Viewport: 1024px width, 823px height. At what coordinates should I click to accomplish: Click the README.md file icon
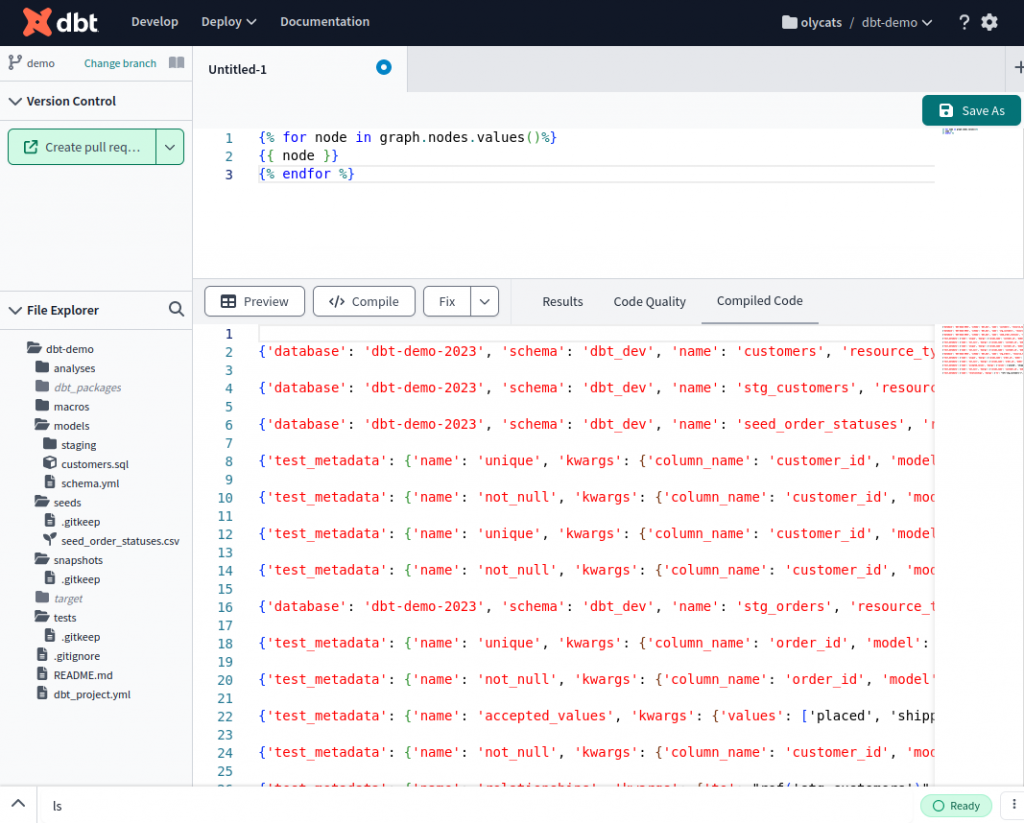(x=42, y=674)
